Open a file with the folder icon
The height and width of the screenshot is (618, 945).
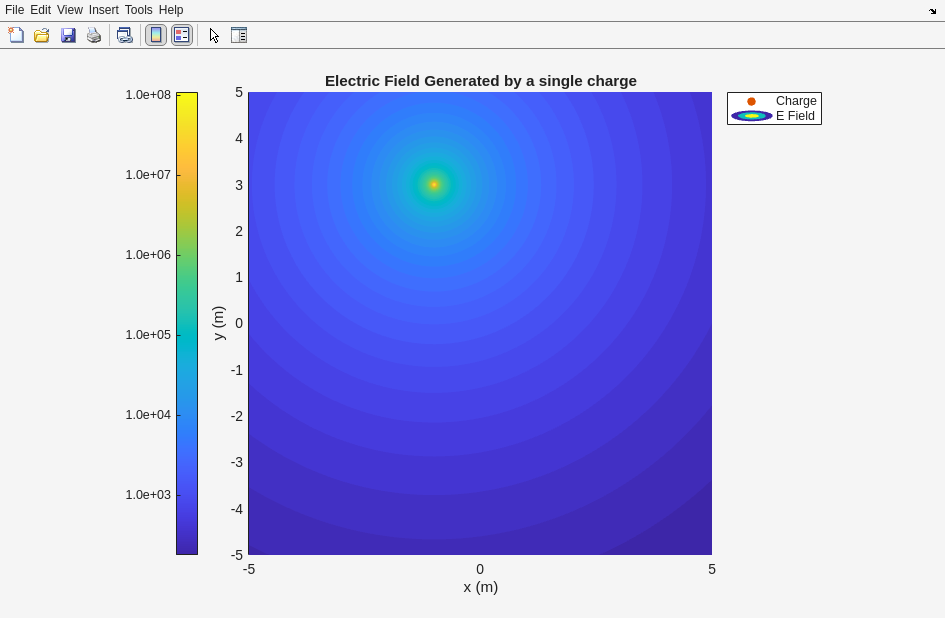pyautogui.click(x=42, y=35)
